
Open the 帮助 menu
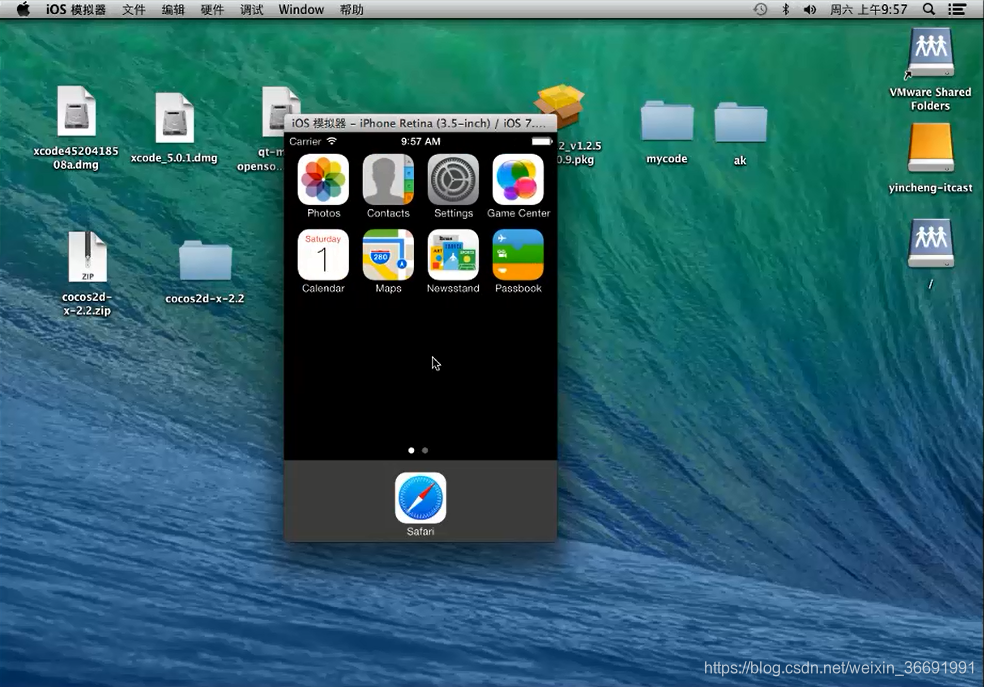tap(351, 9)
